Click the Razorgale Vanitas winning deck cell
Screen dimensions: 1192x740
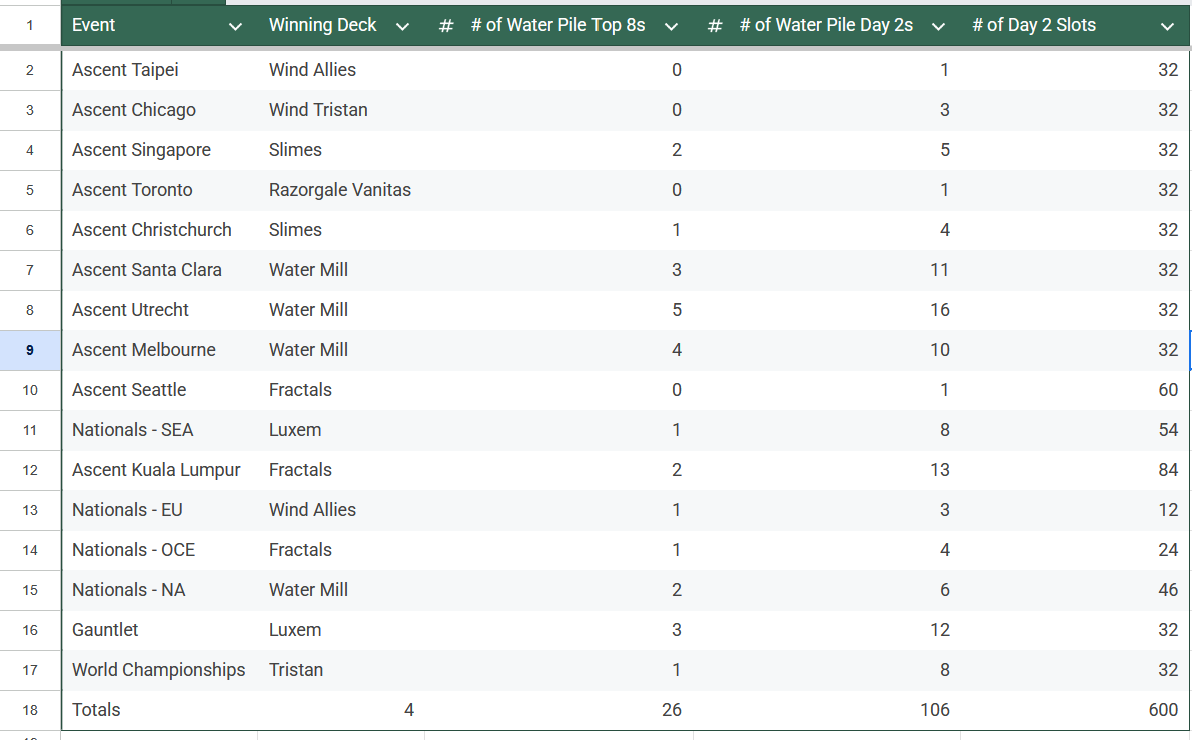pos(341,189)
